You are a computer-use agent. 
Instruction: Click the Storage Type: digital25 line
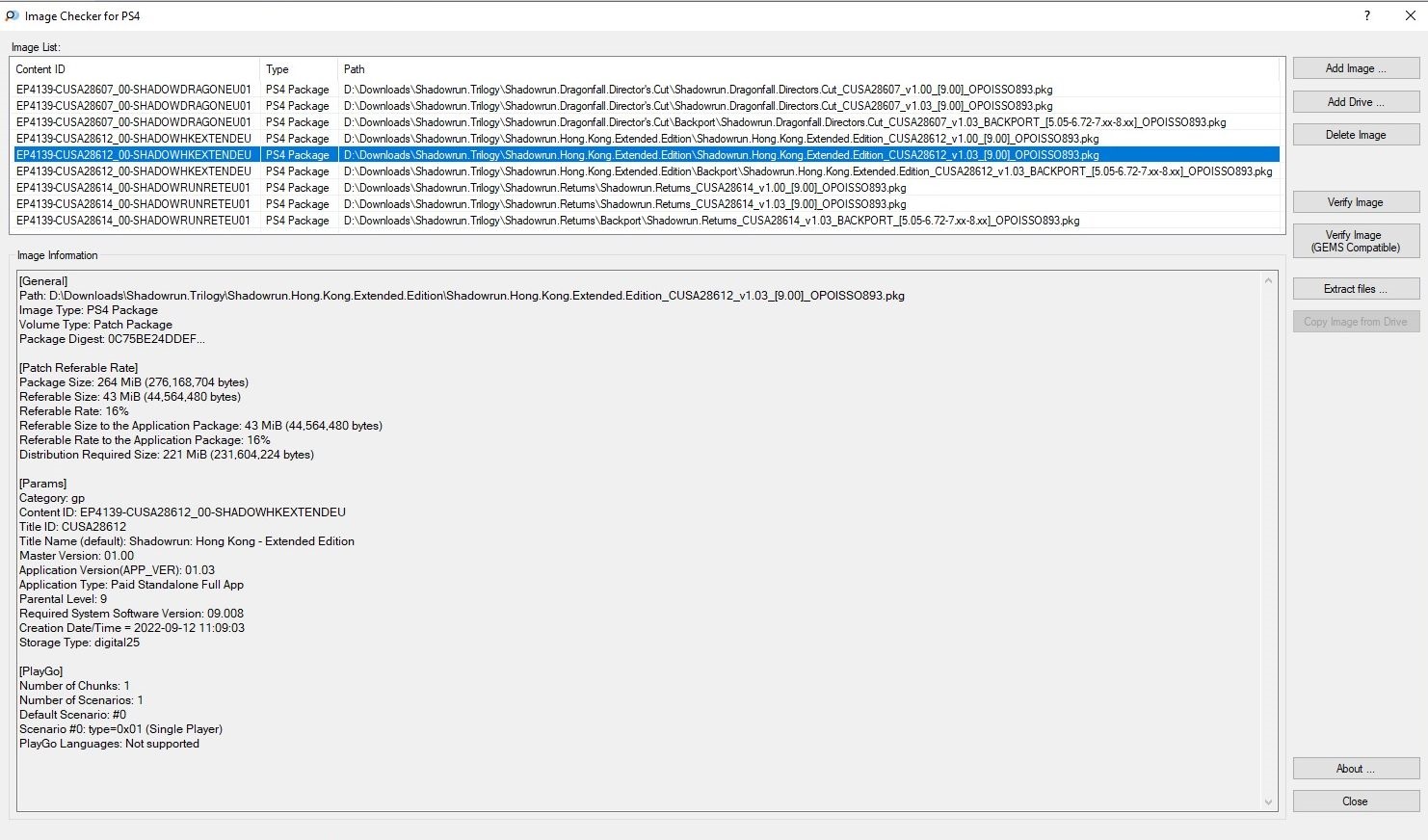pyautogui.click(x=79, y=643)
